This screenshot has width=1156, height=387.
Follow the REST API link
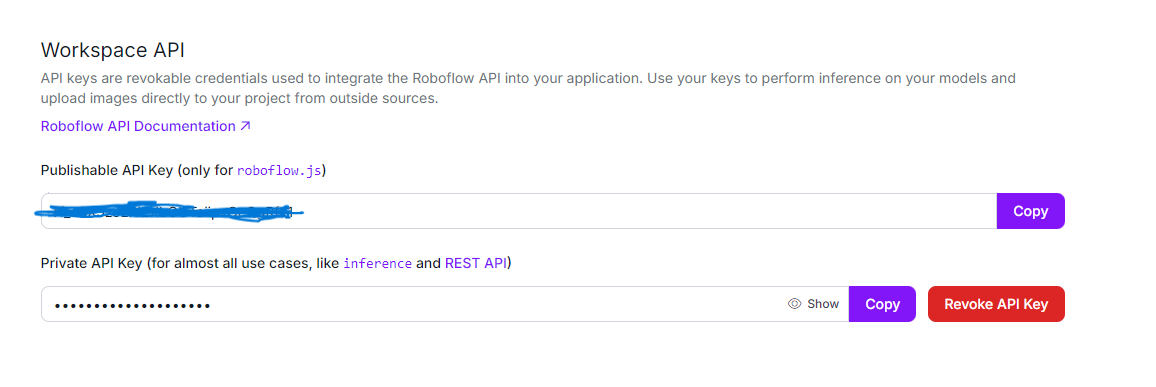pyautogui.click(x=476, y=263)
